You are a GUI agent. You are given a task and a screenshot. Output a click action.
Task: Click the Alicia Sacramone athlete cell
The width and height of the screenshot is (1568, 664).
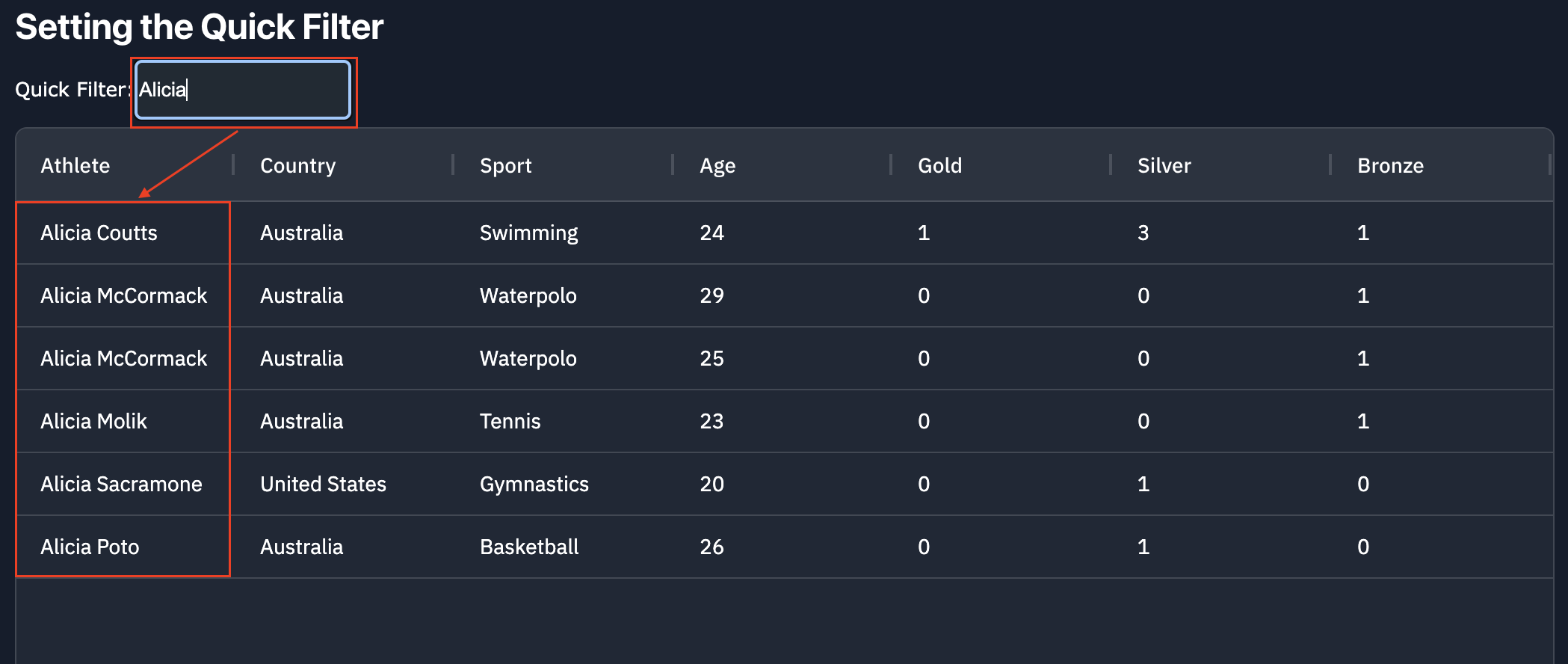125,484
